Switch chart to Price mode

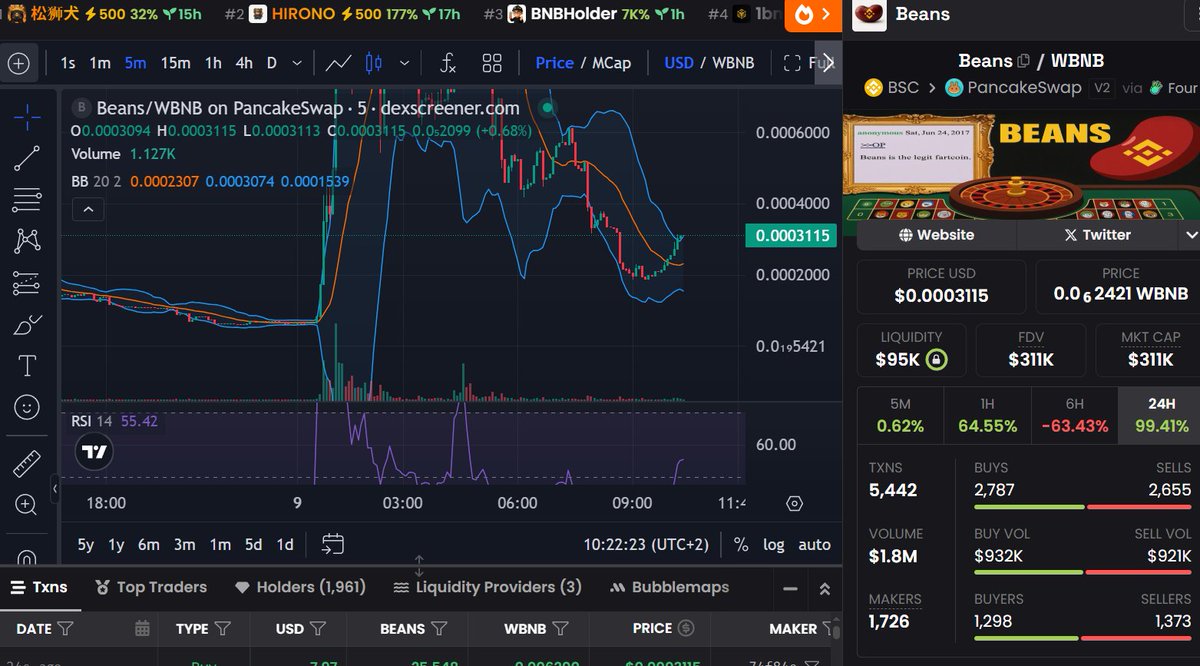tap(554, 63)
